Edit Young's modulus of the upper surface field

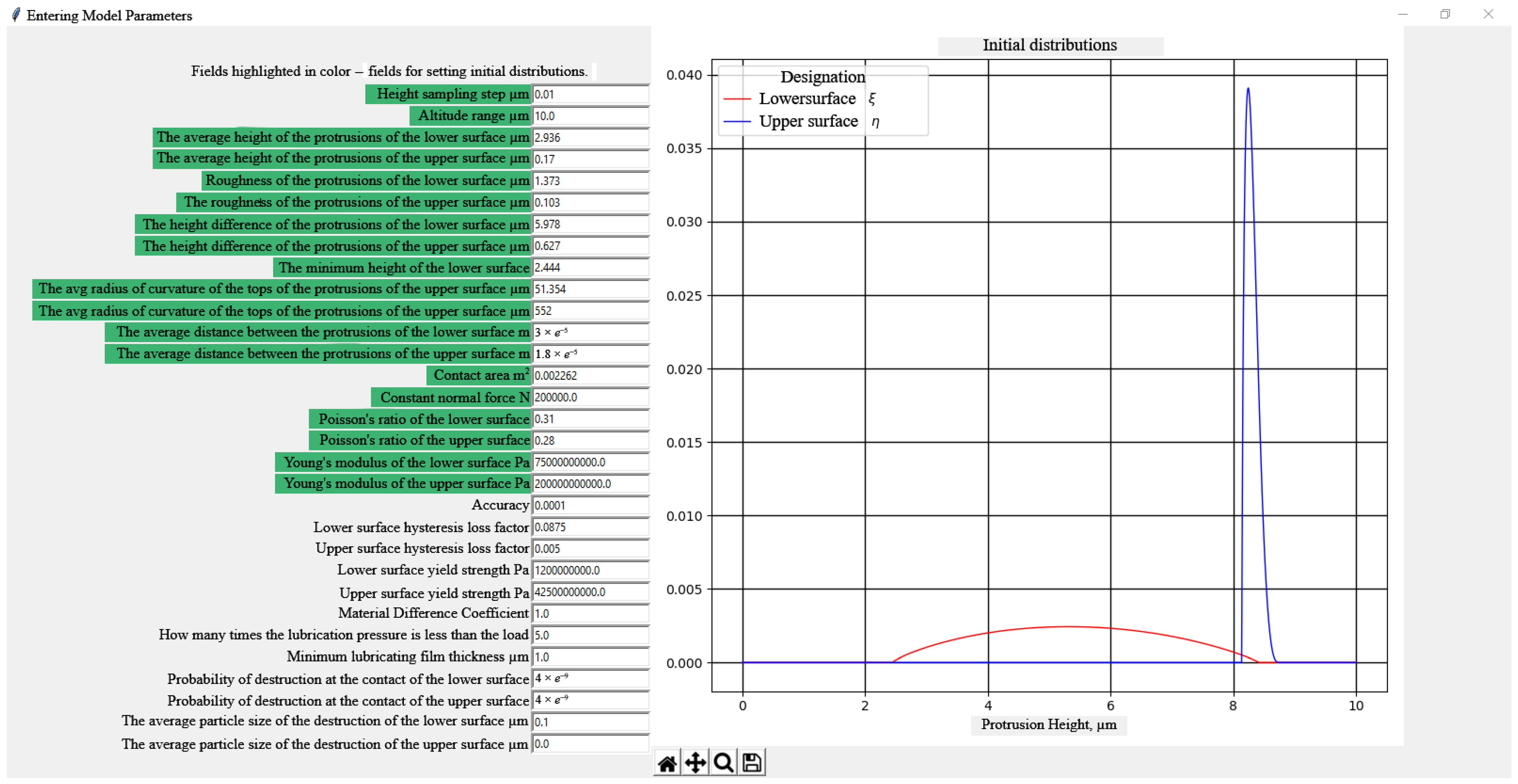coord(590,484)
